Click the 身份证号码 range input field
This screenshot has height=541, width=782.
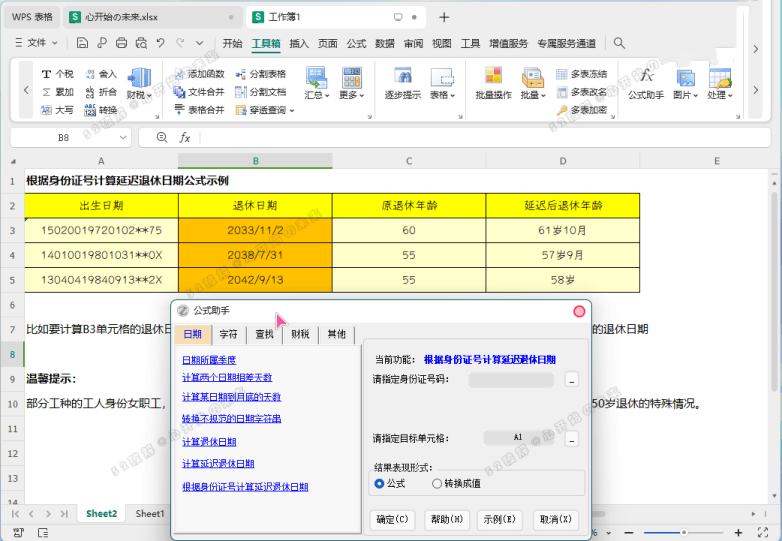point(511,379)
